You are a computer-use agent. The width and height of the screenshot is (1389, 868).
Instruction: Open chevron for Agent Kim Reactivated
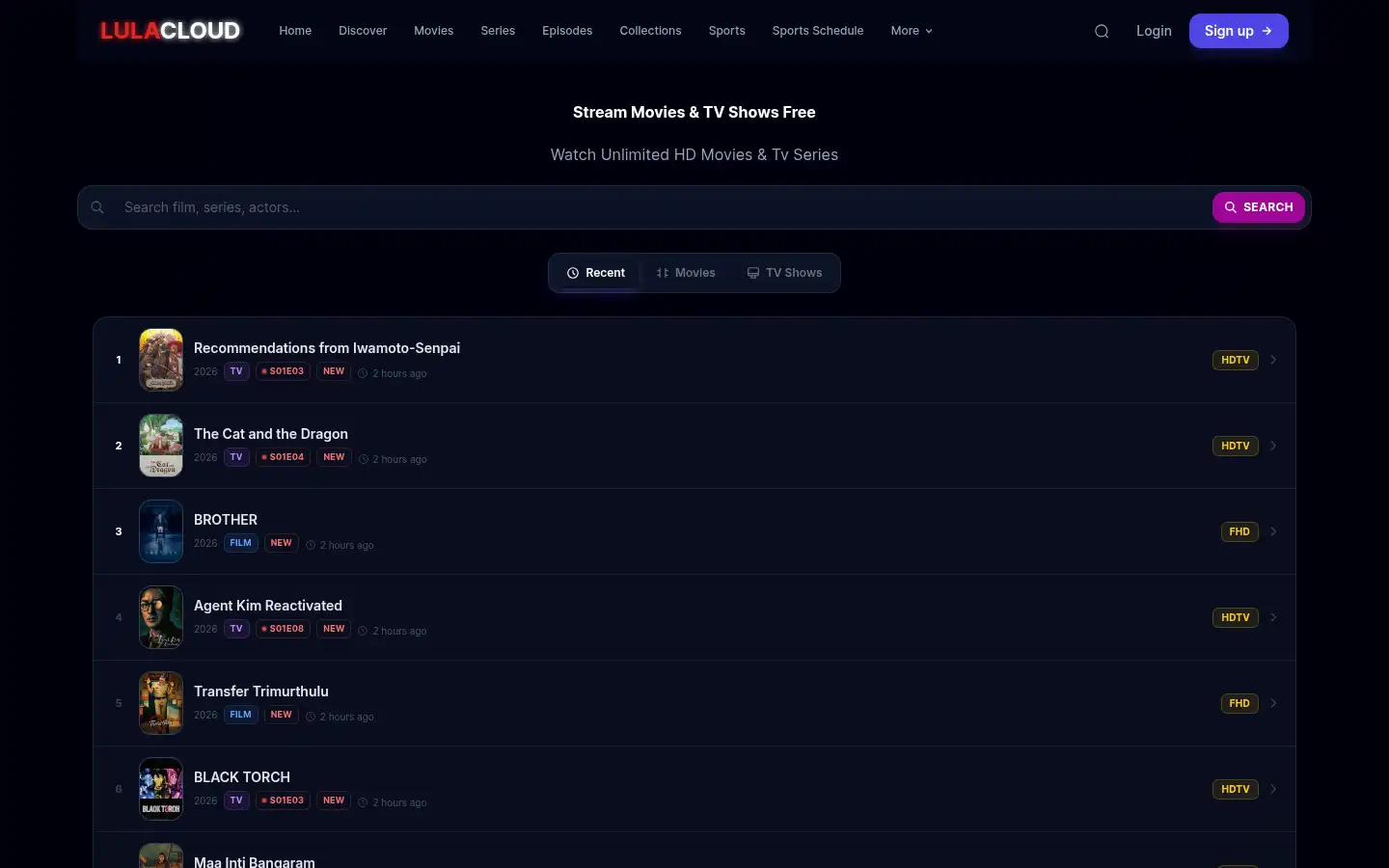1273,617
